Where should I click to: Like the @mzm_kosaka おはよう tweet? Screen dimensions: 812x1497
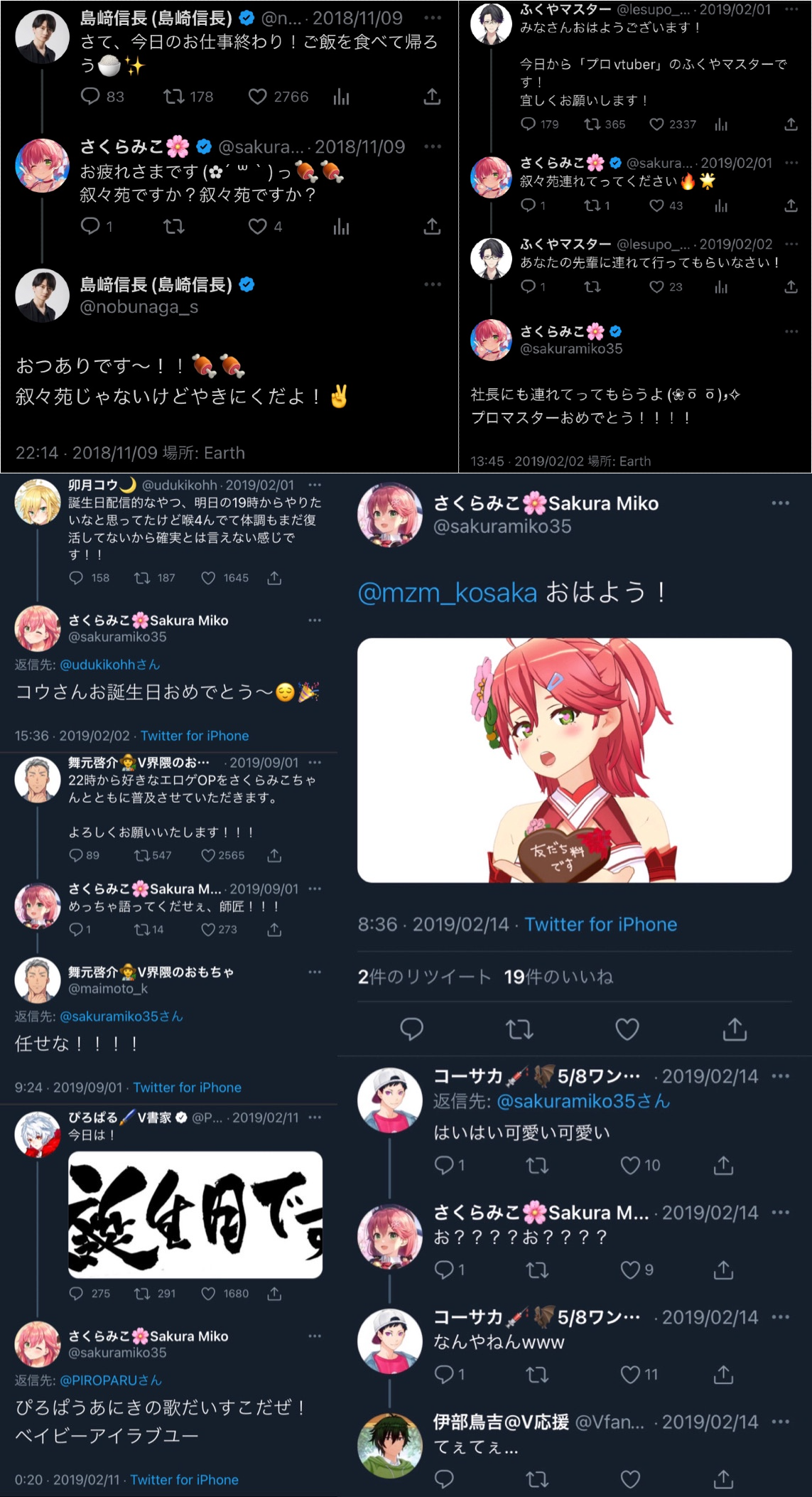point(627,1029)
